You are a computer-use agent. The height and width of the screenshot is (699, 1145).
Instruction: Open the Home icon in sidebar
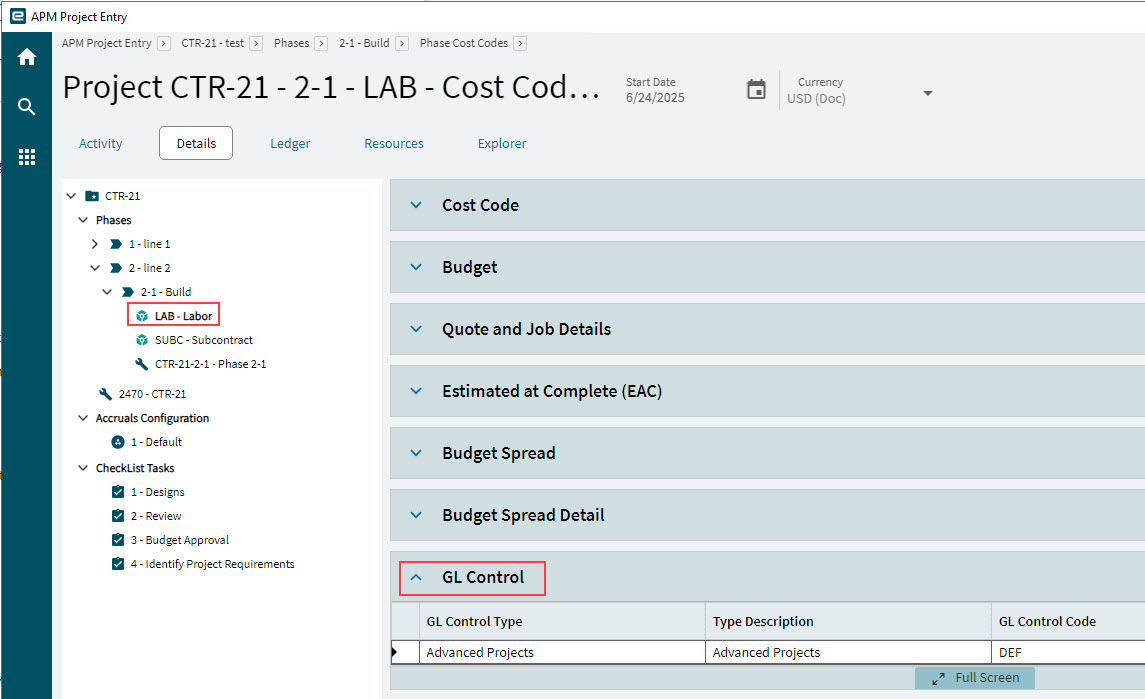27,57
